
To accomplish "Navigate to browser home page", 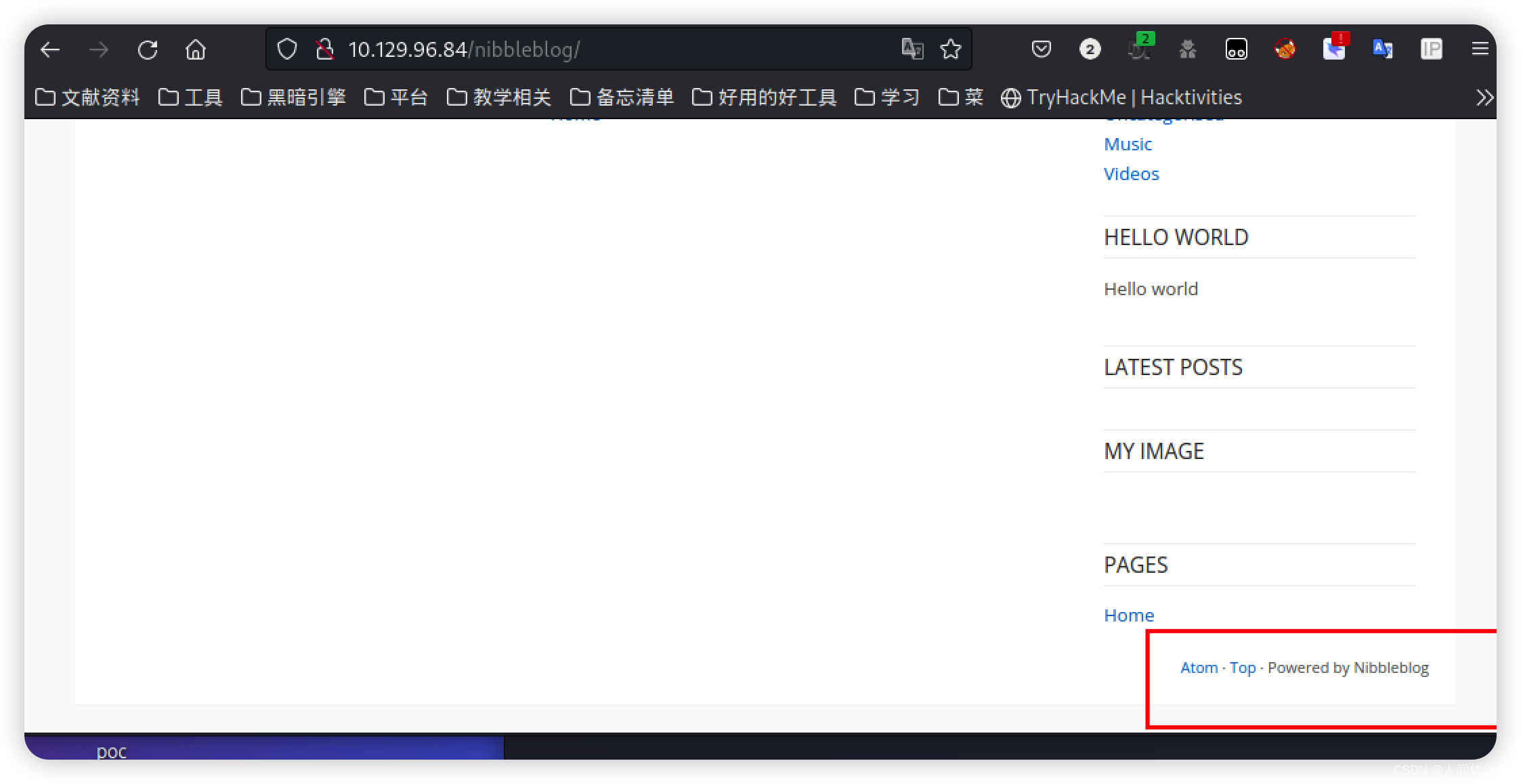I will [x=196, y=49].
